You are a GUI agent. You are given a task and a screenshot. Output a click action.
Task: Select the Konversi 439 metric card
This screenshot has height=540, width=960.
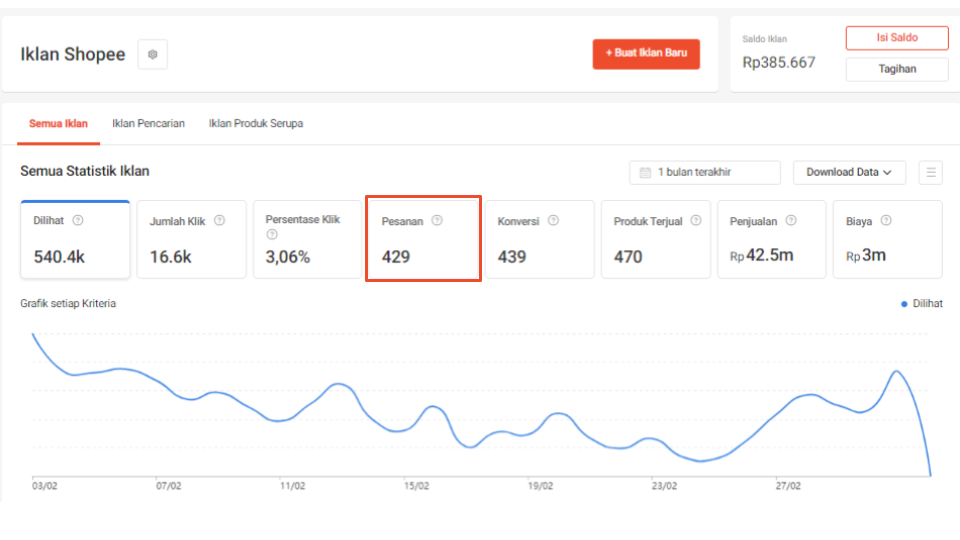tap(539, 239)
